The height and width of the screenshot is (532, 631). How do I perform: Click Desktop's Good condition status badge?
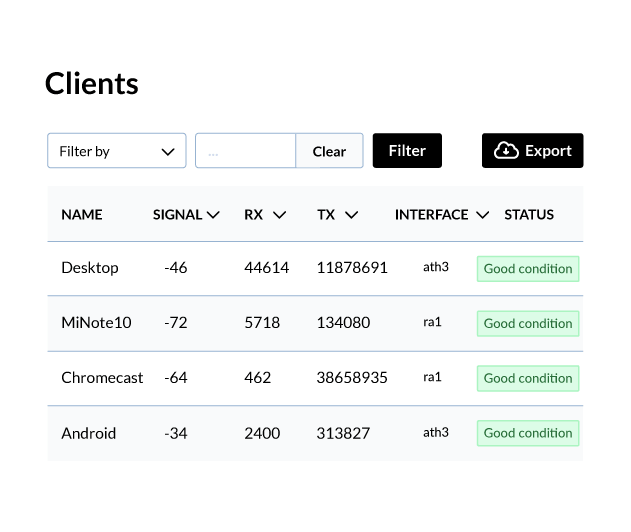[528, 269]
